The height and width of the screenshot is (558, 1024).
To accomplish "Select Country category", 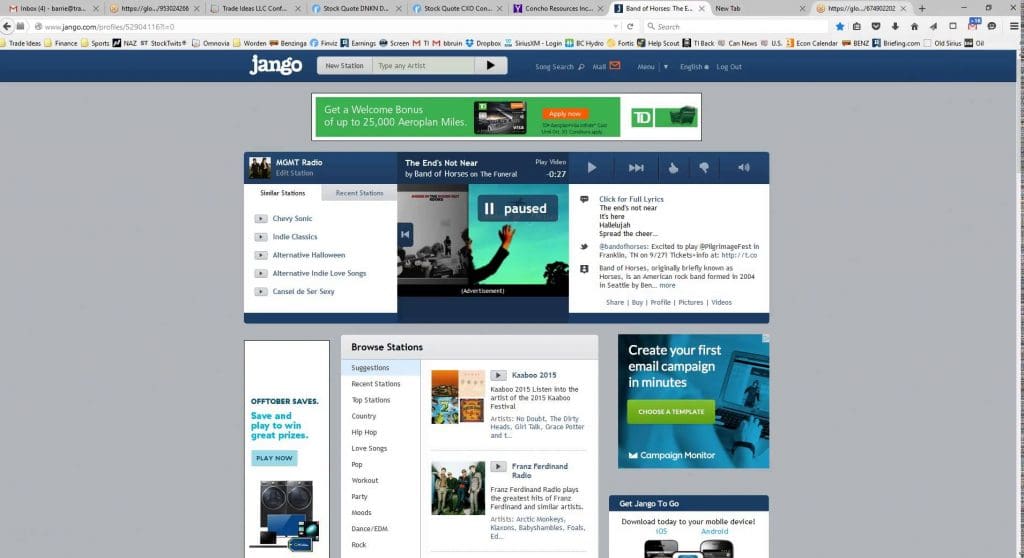I will tap(364, 416).
